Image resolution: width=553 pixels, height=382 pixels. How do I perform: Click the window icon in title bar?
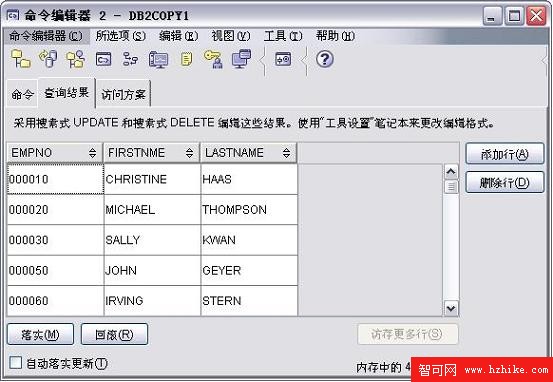click(13, 16)
